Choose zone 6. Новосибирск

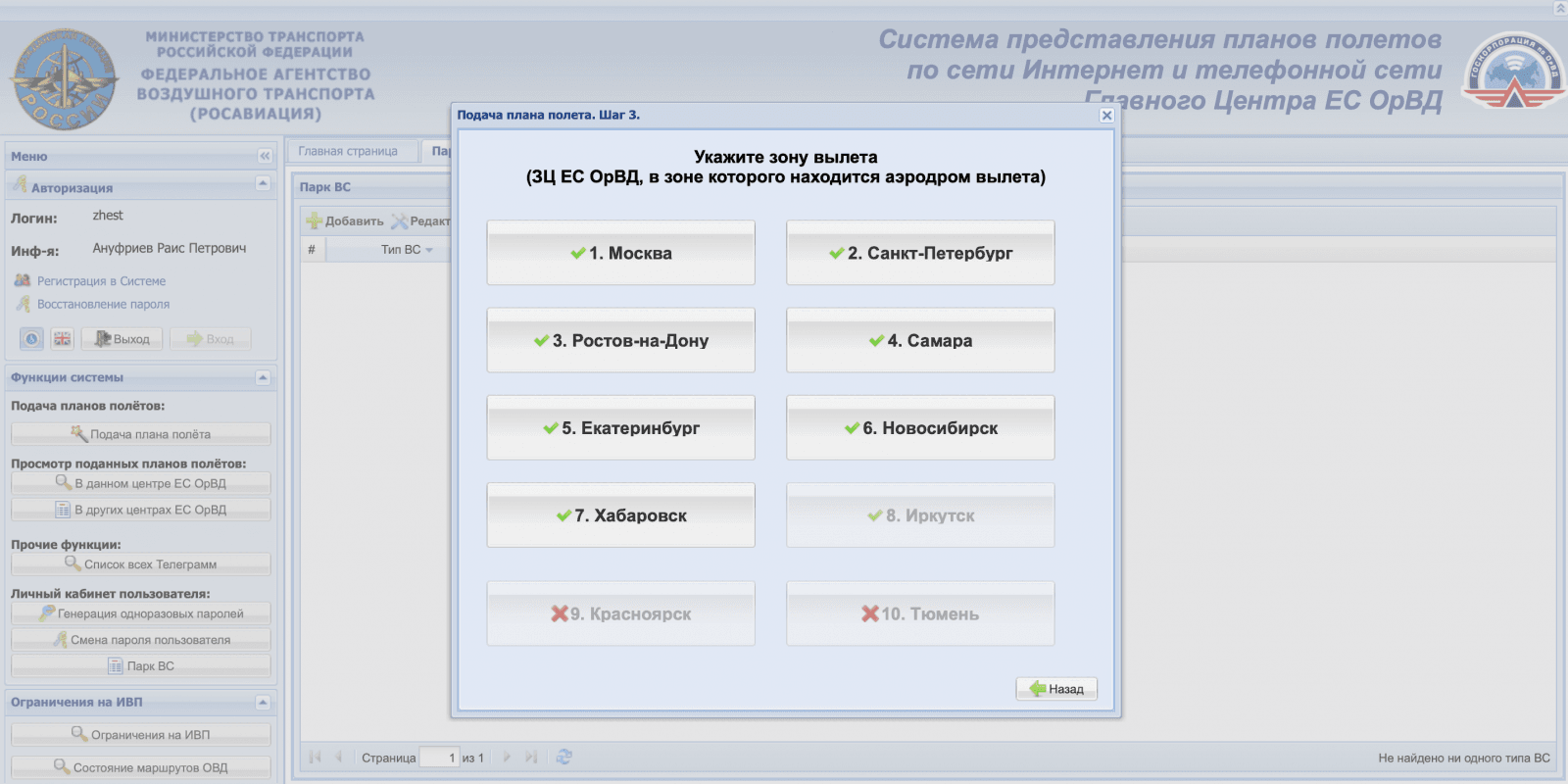pyautogui.click(x=920, y=428)
